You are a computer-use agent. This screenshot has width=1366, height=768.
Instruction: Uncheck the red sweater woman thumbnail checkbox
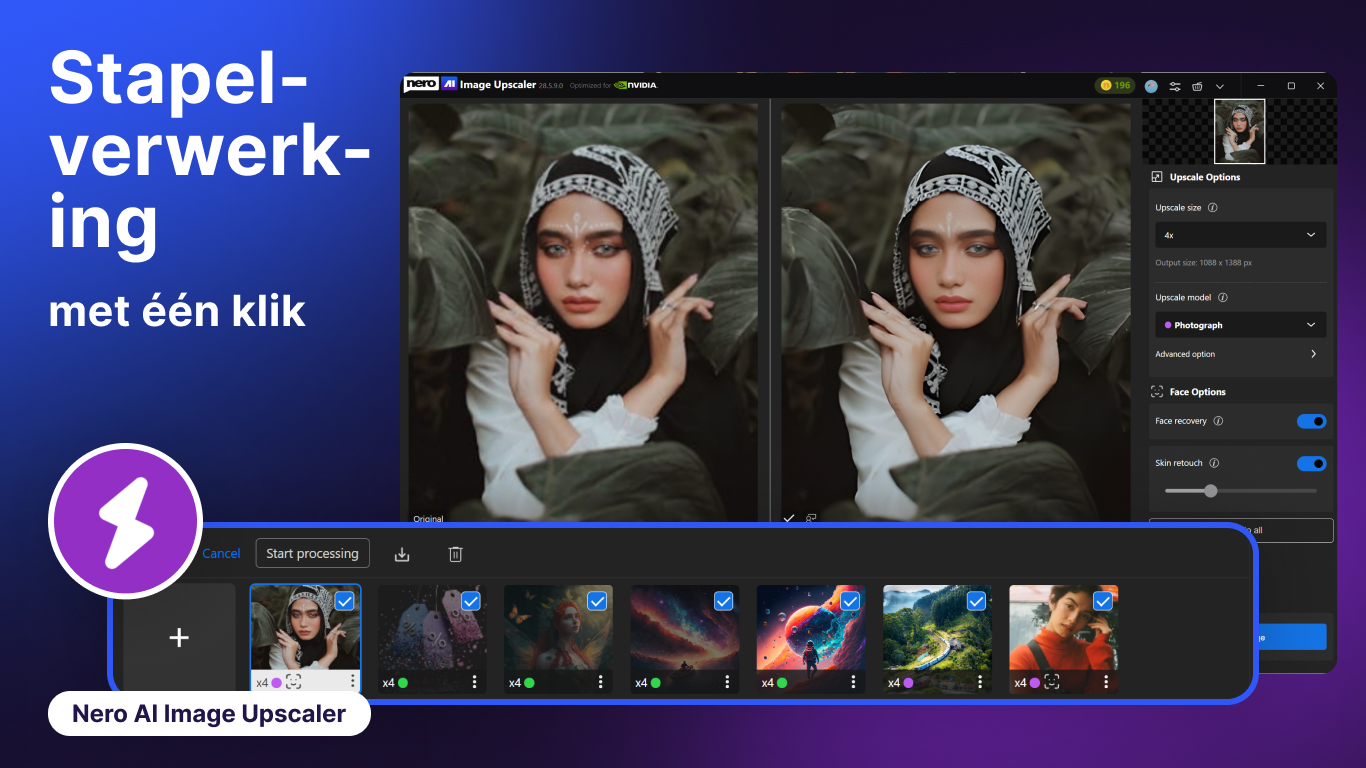pyautogui.click(x=1103, y=601)
